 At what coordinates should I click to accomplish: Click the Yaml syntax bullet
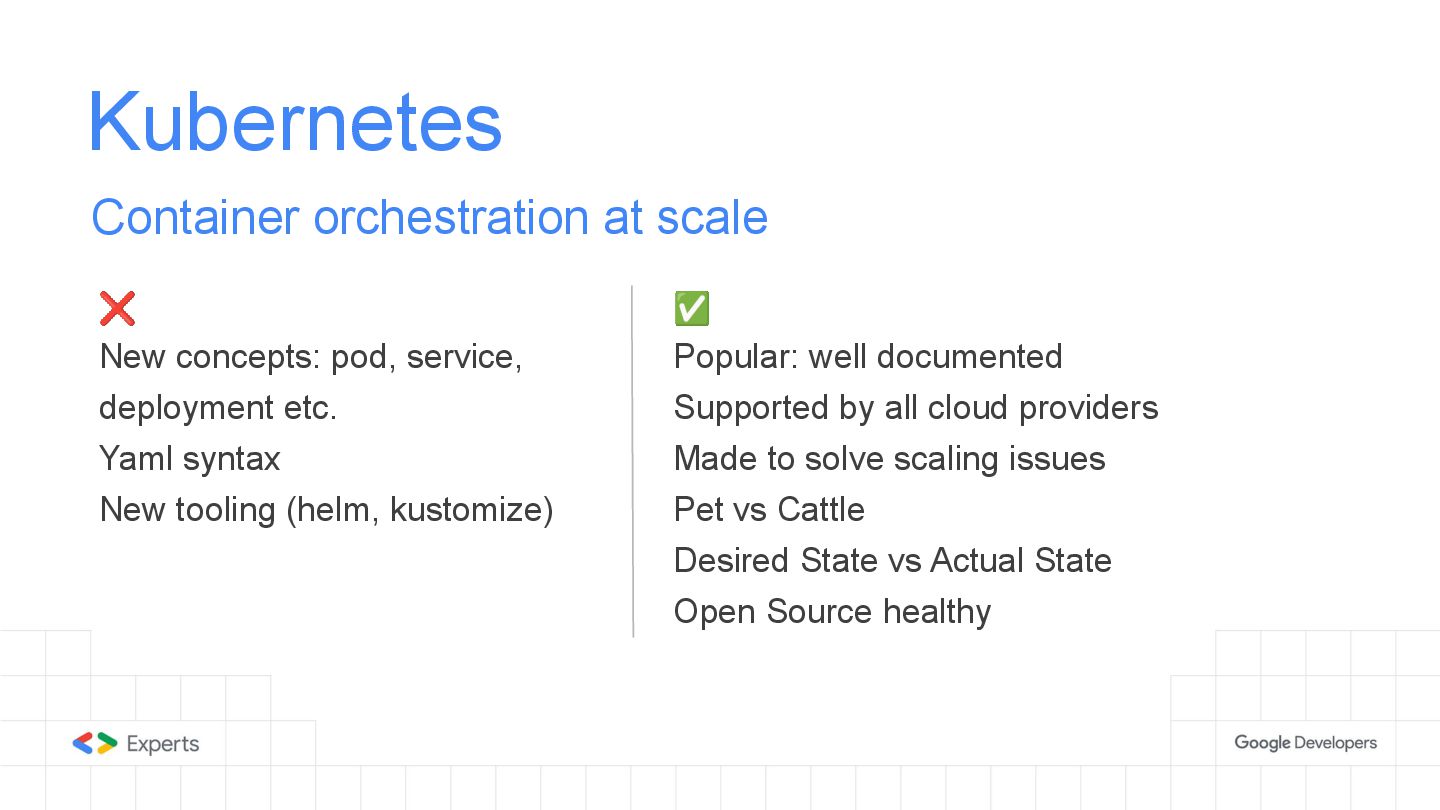click(190, 459)
